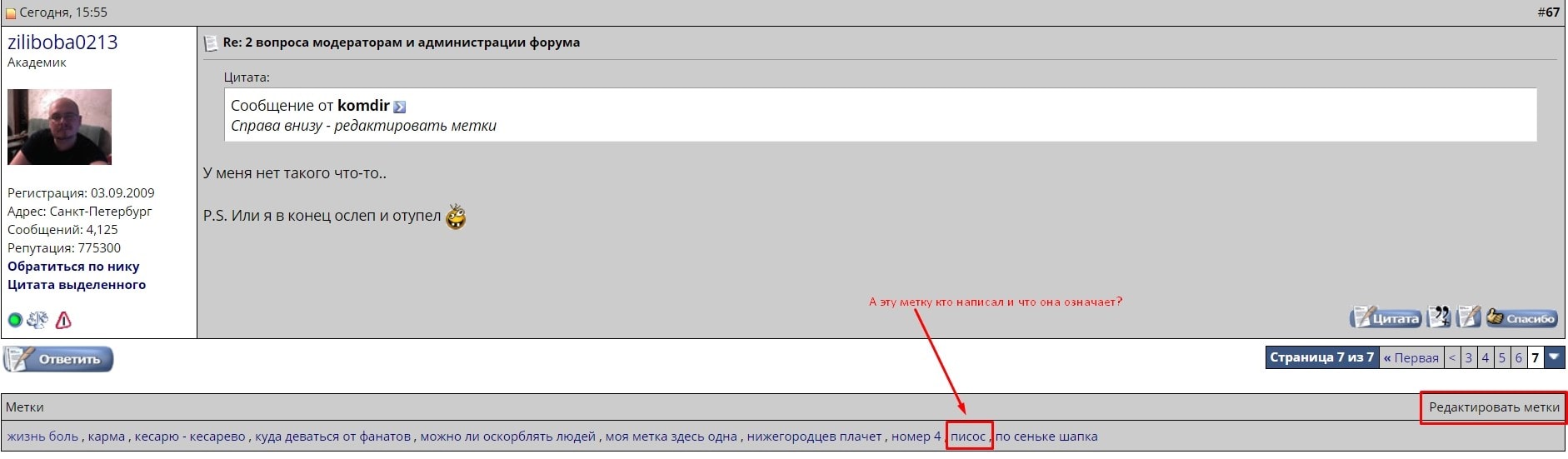The image size is (1568, 459).
Task: Go to page 6
Action: coord(1519,357)
